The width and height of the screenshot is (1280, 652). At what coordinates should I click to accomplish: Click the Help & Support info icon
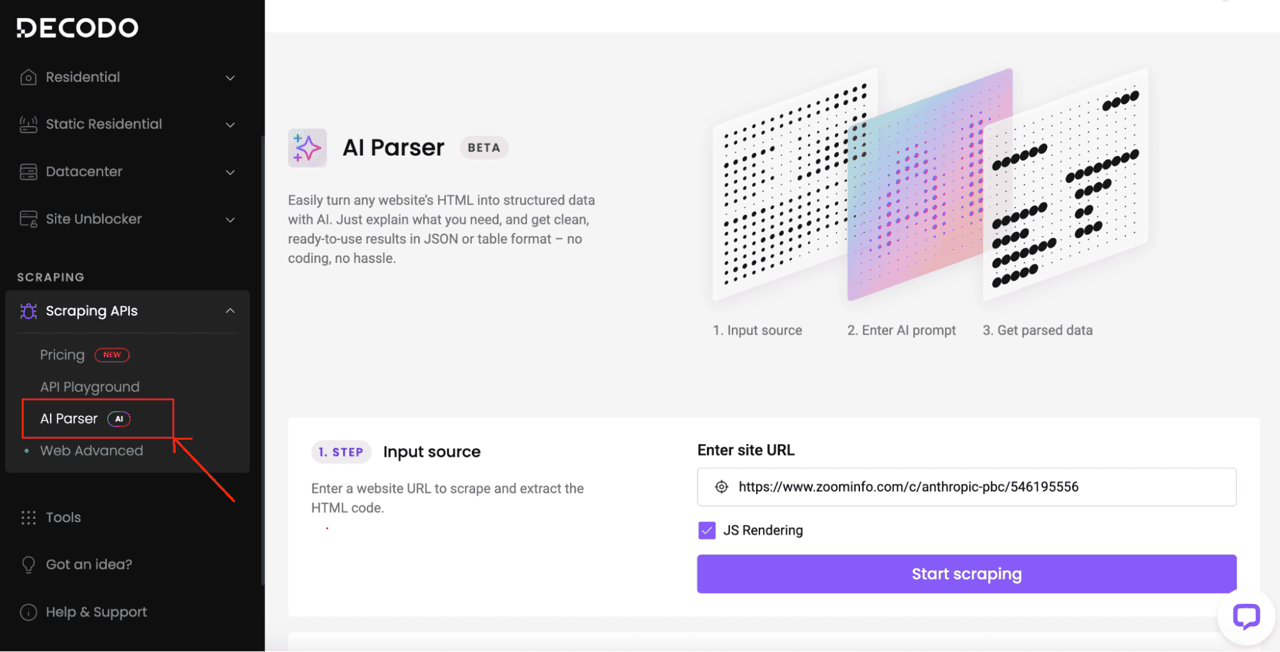click(x=28, y=612)
